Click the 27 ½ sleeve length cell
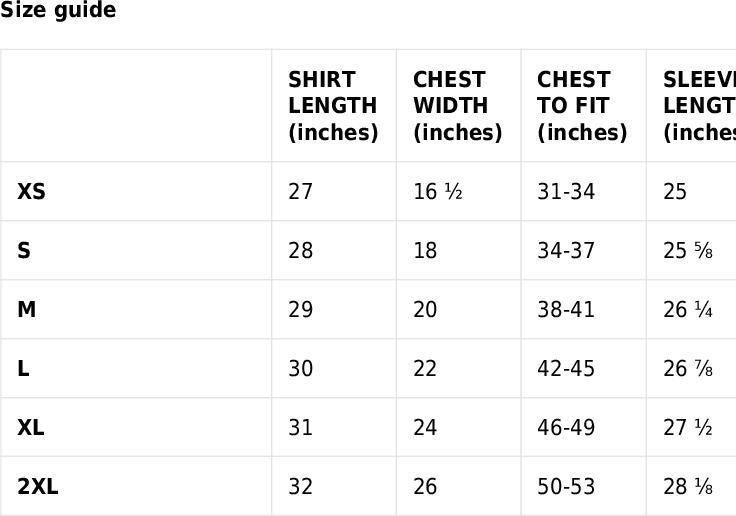 [688, 427]
